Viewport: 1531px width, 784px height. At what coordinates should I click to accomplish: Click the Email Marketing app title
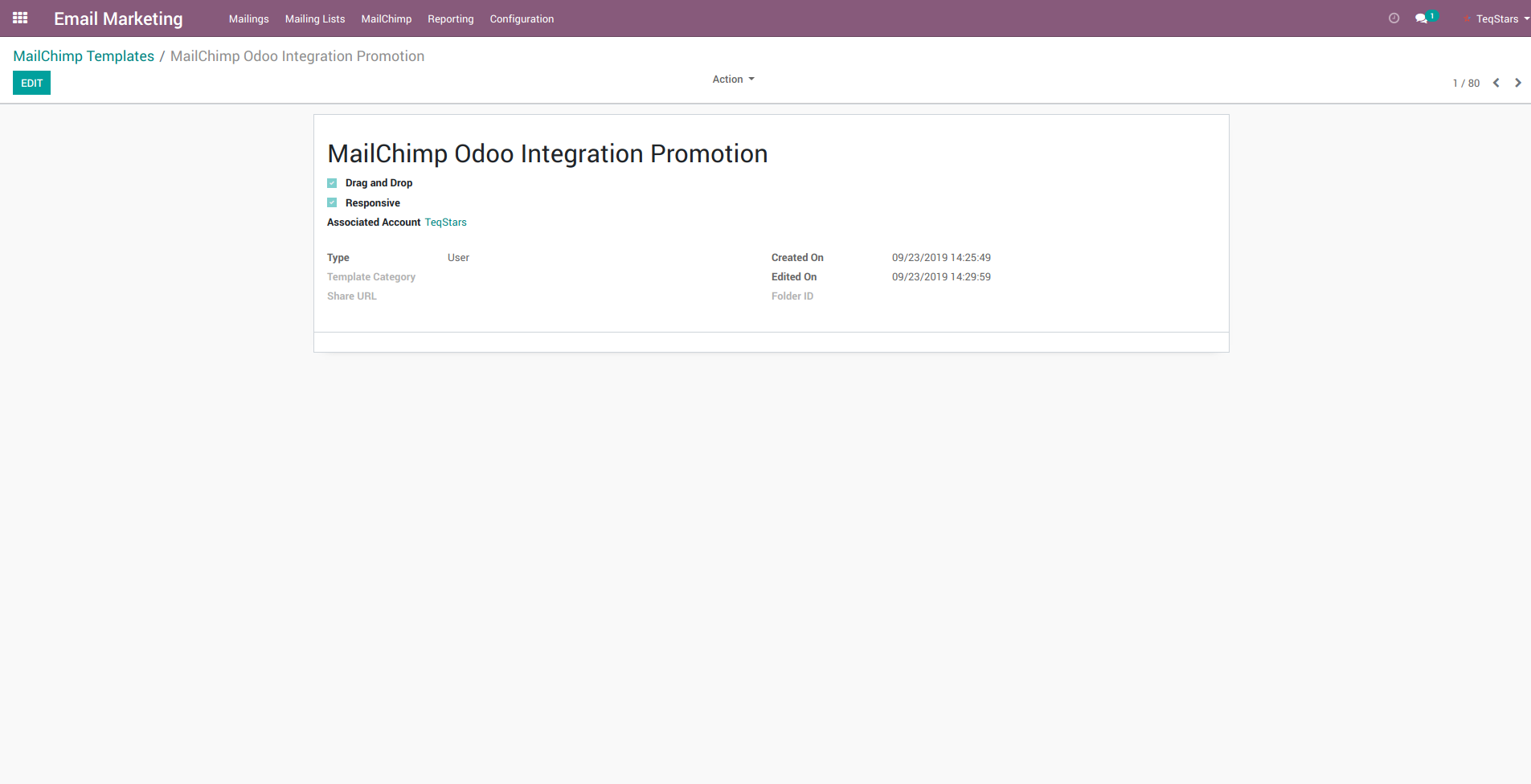pos(118,18)
